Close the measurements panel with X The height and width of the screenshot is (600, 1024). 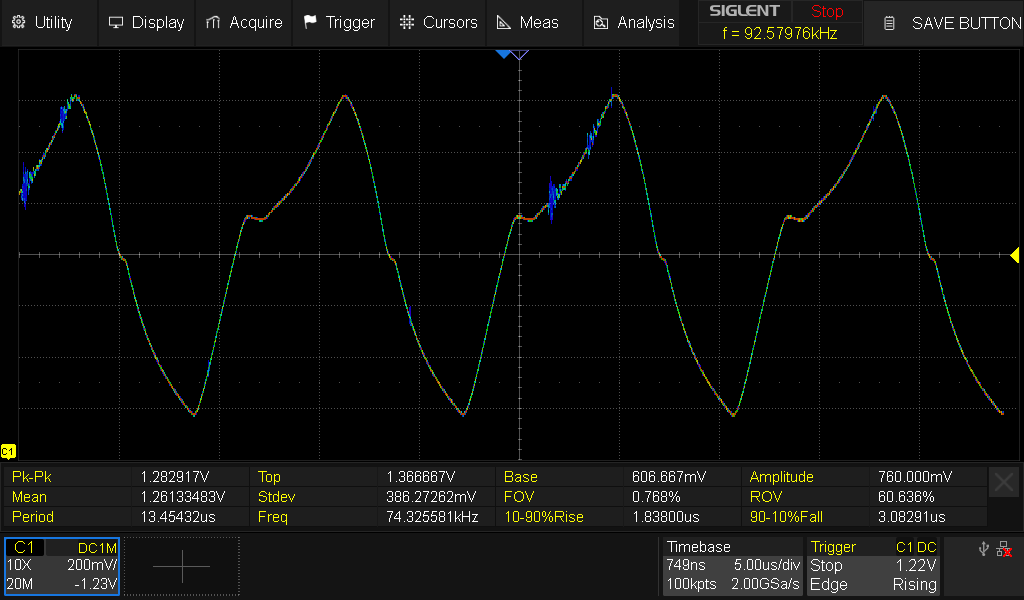click(x=1004, y=483)
